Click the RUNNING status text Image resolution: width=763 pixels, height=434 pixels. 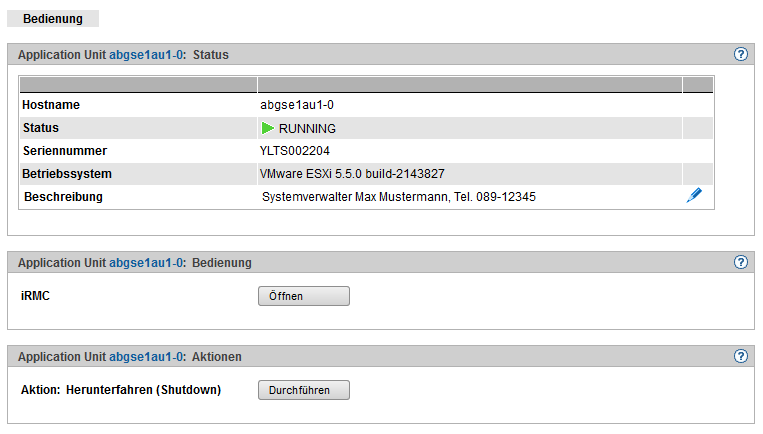(x=307, y=129)
